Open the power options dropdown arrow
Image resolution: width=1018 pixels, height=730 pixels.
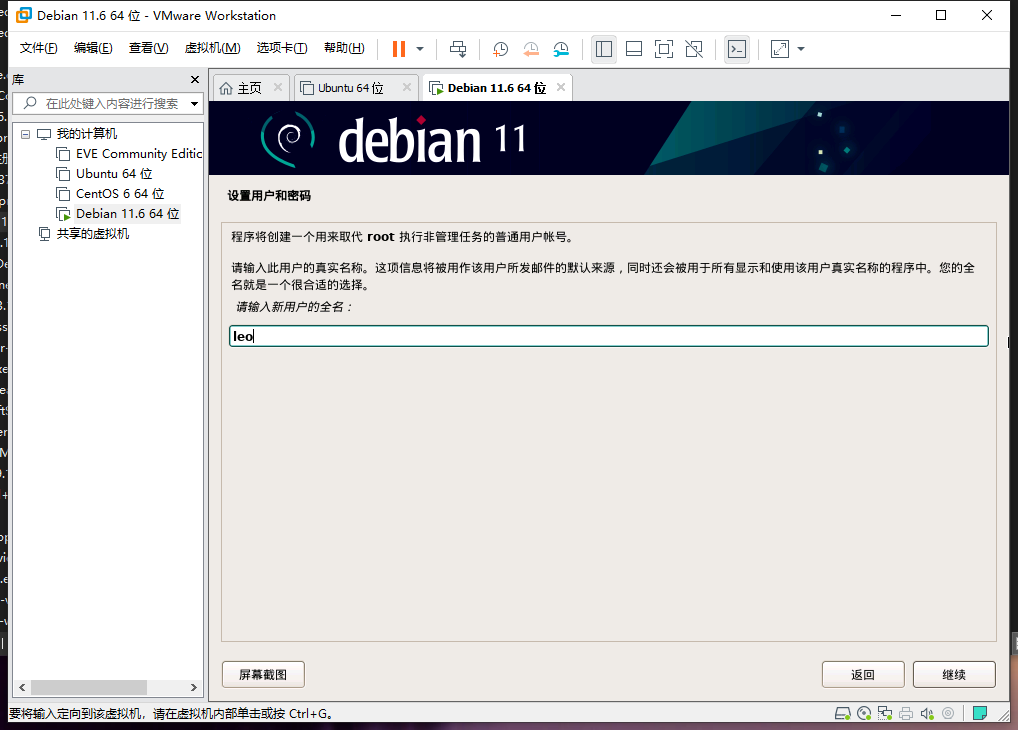pos(420,49)
